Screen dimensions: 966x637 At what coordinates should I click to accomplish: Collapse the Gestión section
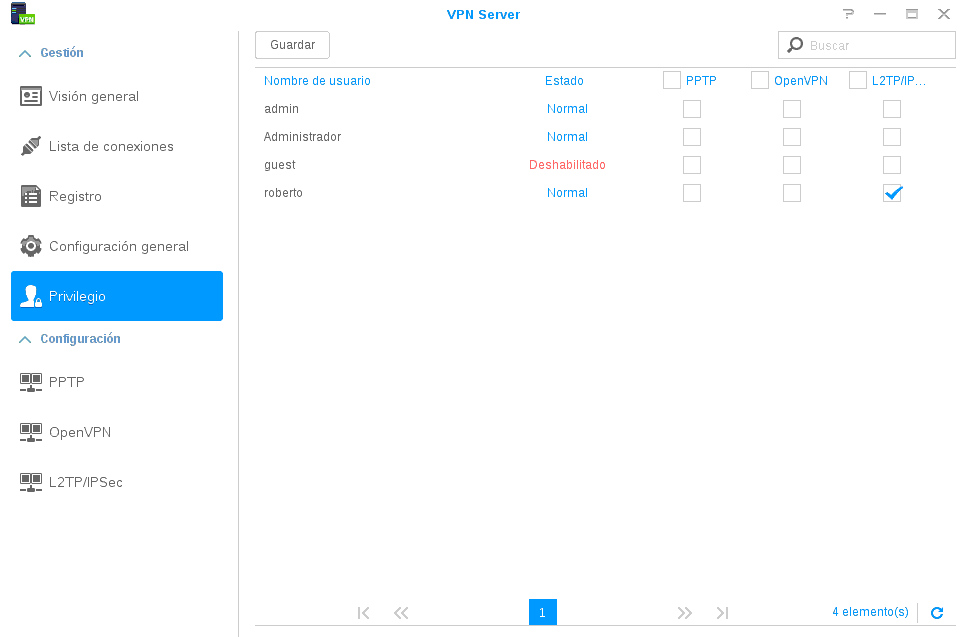26,53
